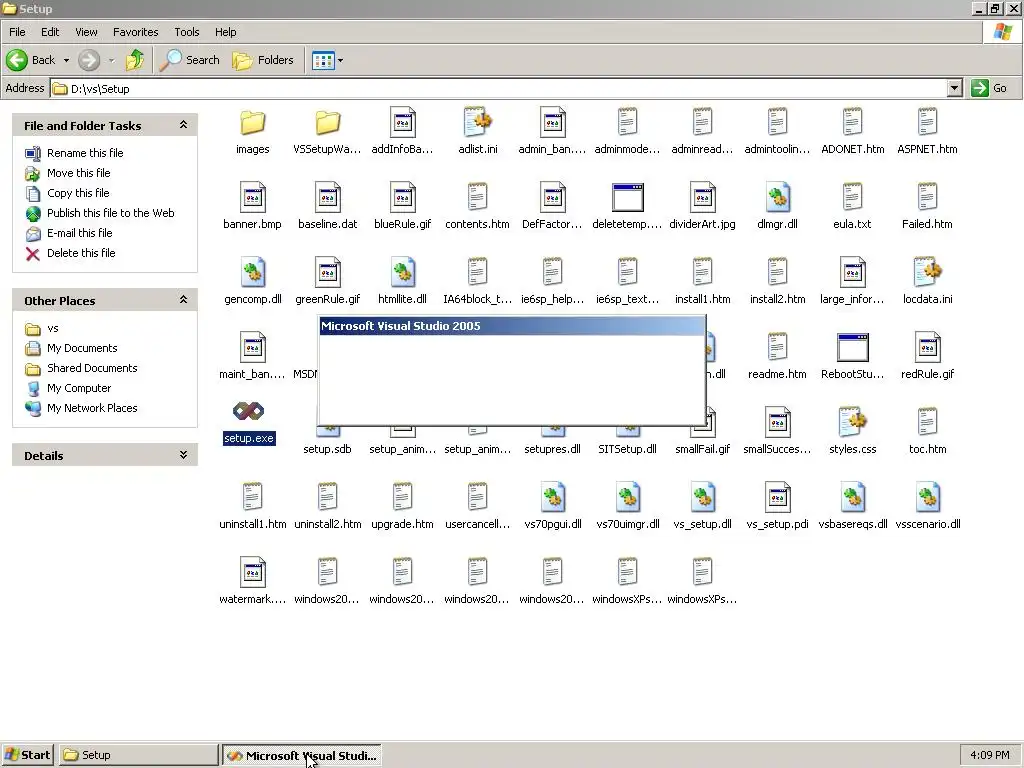Click the Address bar path field
1024x768 pixels.
tap(499, 88)
